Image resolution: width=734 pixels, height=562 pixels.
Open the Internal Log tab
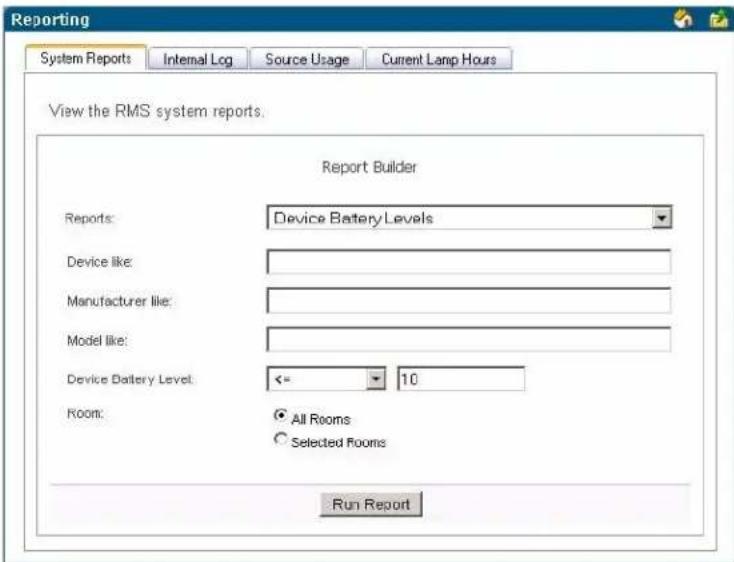click(x=198, y=59)
